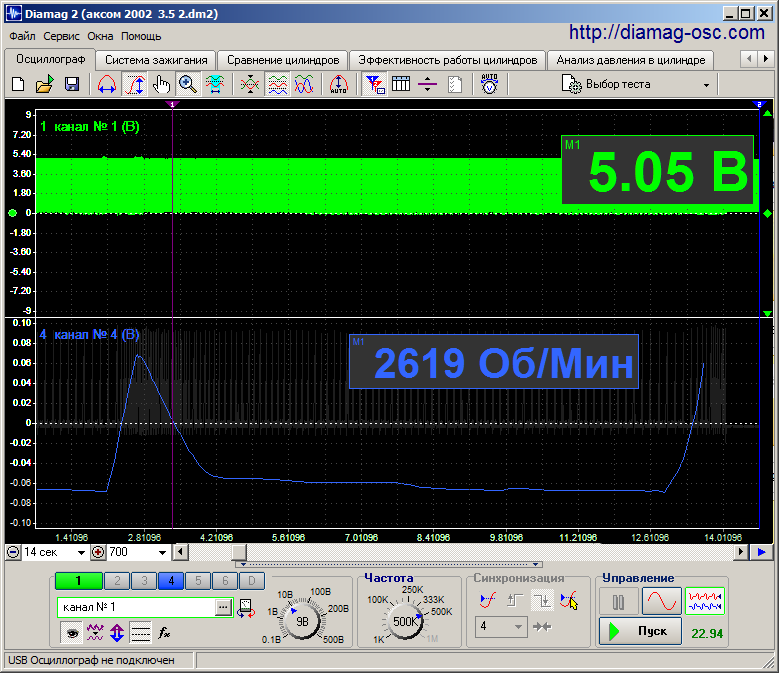
Task: Adjust the Частота knob 500K
Action: click(405, 621)
